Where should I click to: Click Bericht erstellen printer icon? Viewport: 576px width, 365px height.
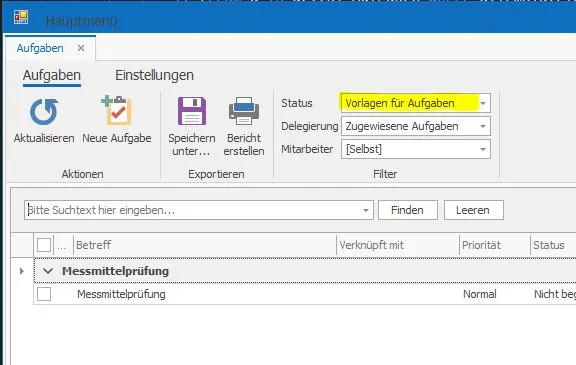(244, 111)
